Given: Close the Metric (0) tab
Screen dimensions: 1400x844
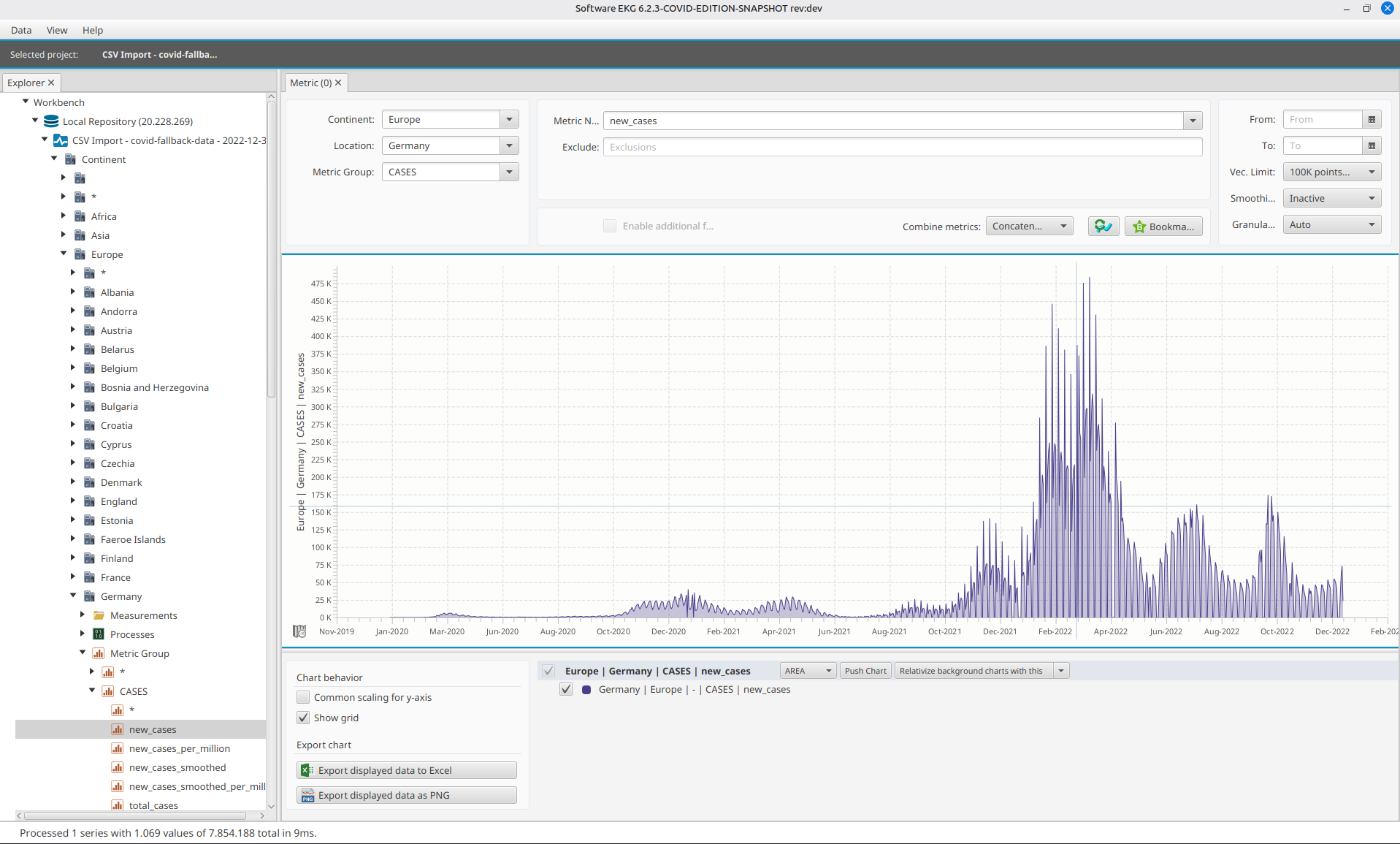Looking at the screenshot, I should (338, 83).
